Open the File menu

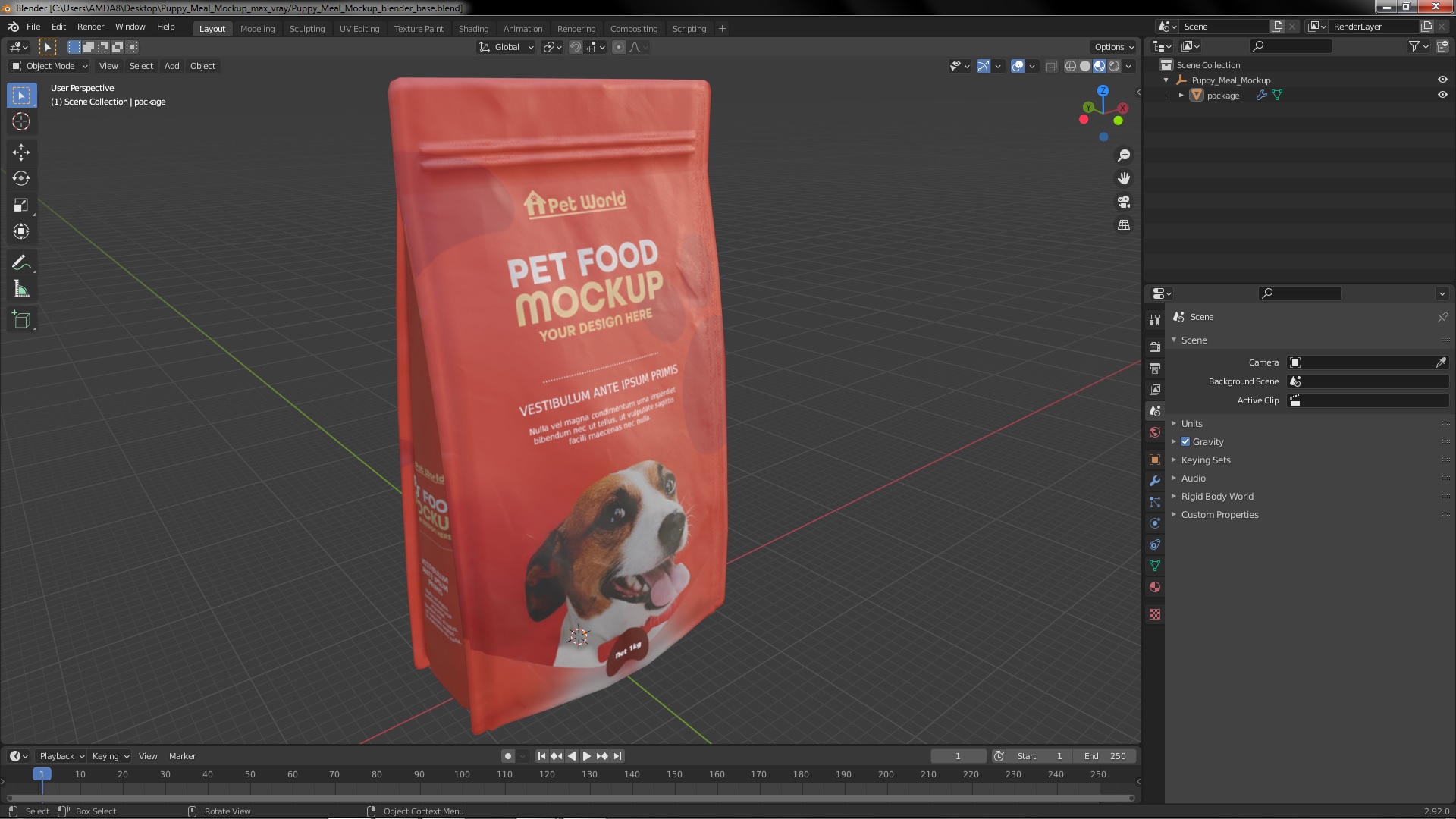click(33, 27)
